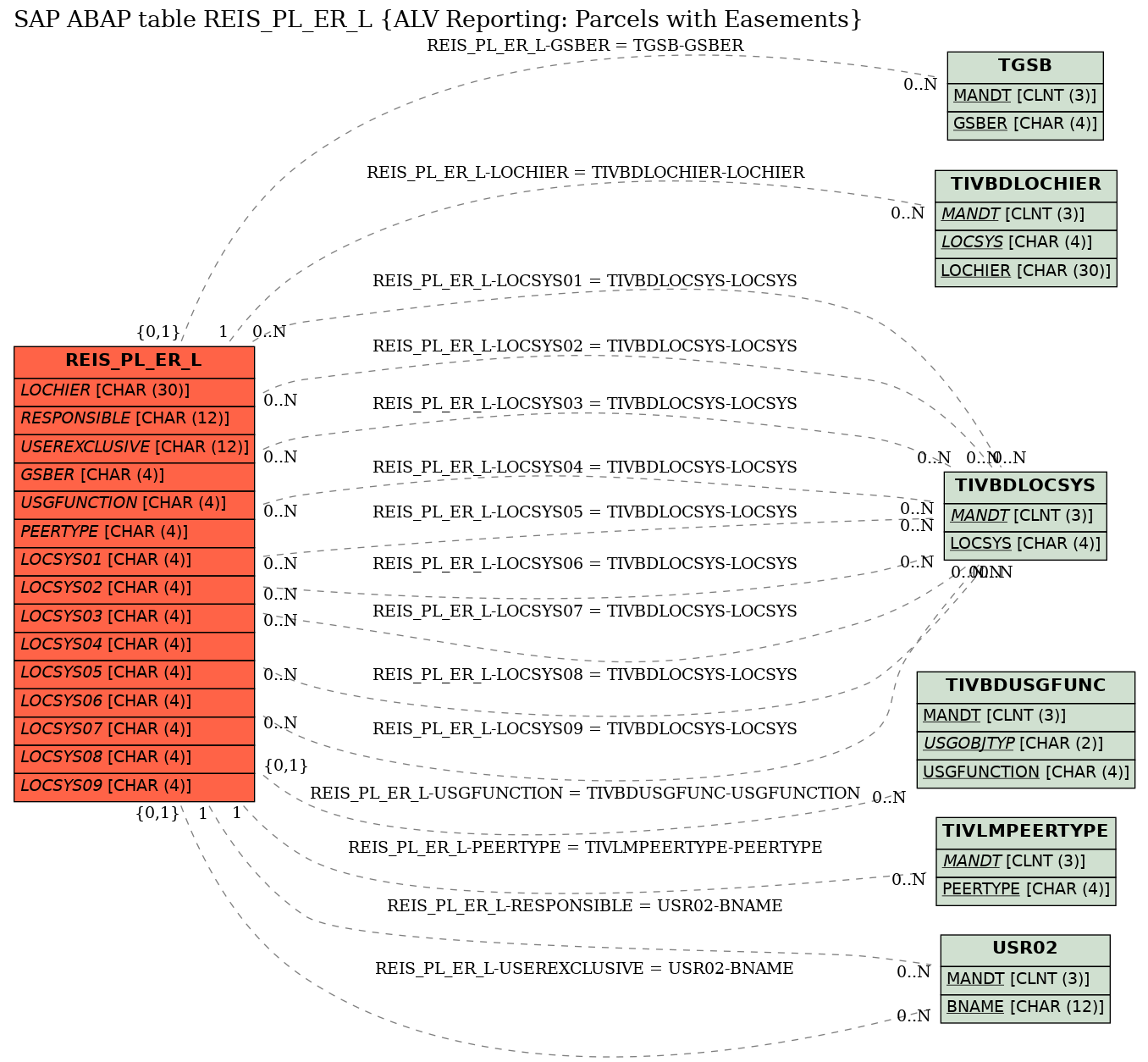
Task: Select the LOCSYS03 [CHAR (4)] field row
Action: (134, 617)
